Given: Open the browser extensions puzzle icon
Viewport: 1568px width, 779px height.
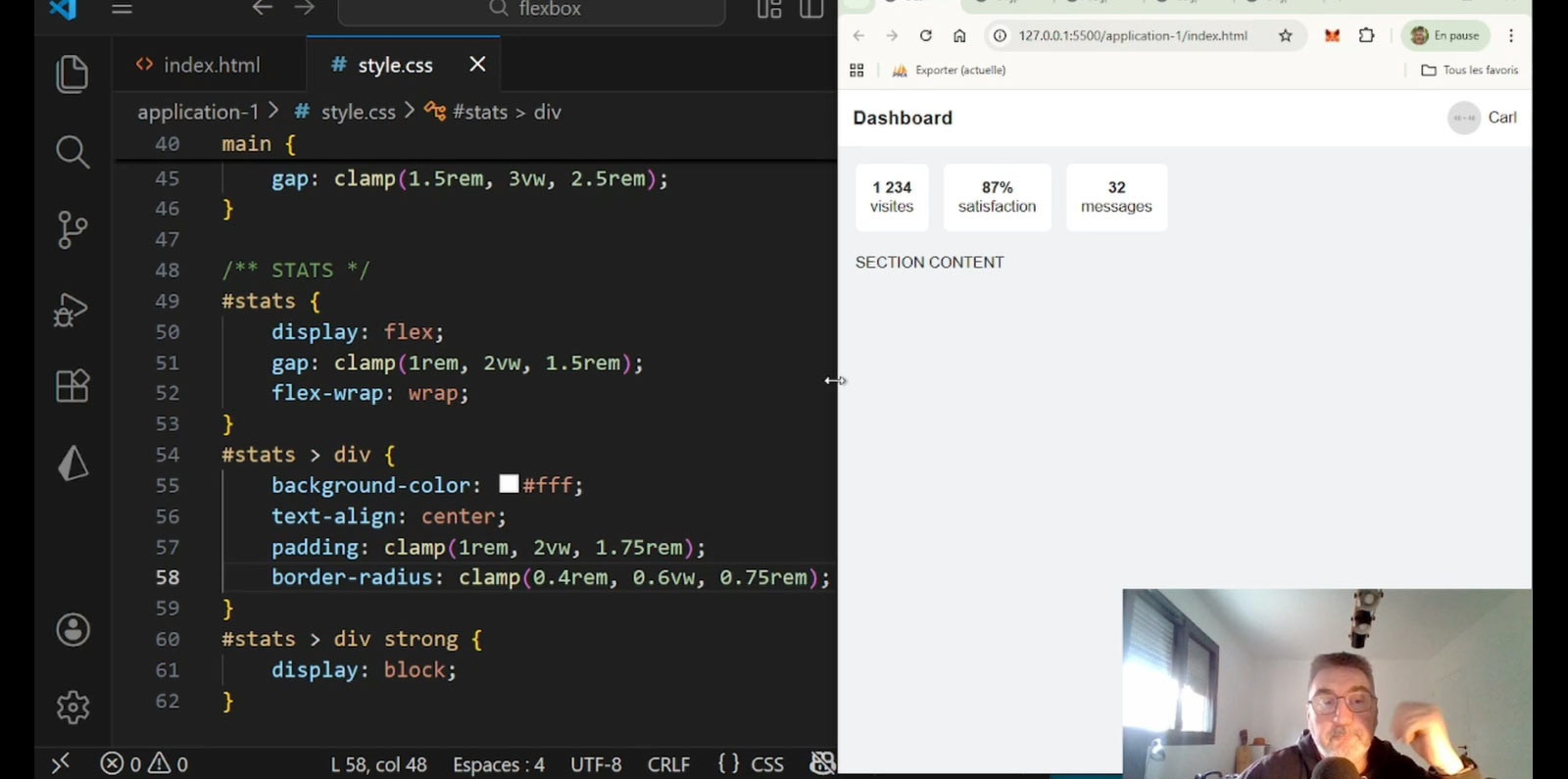Looking at the screenshot, I should click(x=1366, y=36).
